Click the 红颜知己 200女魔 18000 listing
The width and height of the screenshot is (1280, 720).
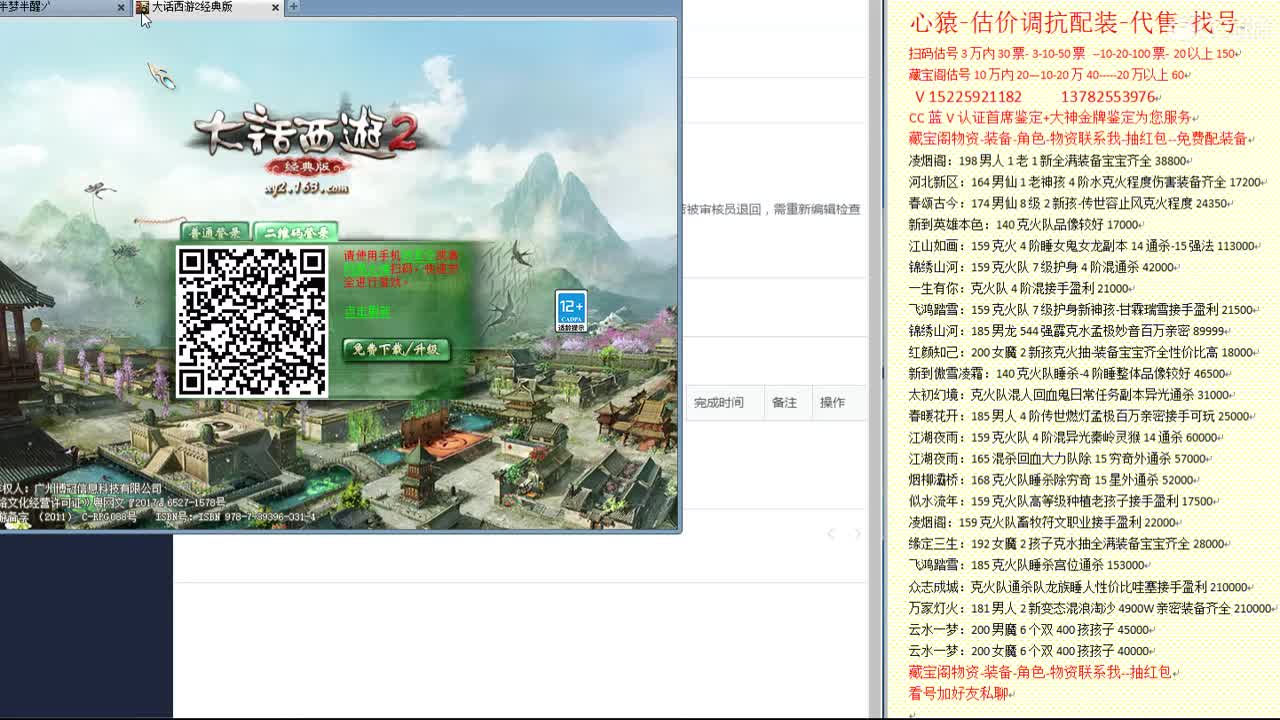pos(1084,352)
